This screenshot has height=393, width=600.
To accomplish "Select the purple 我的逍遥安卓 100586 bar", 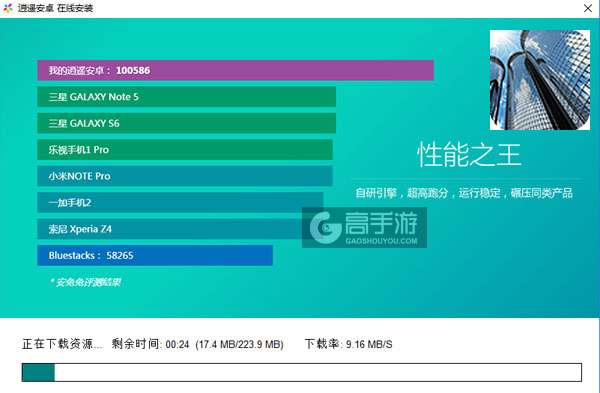I will pos(235,70).
